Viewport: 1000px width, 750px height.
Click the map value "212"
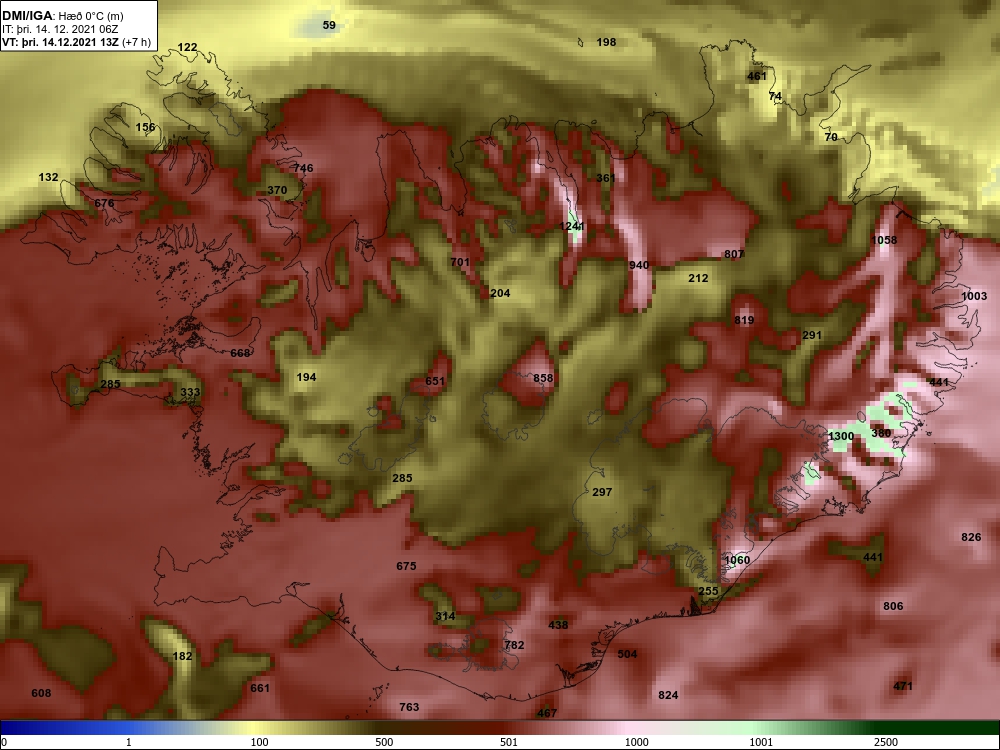698,278
